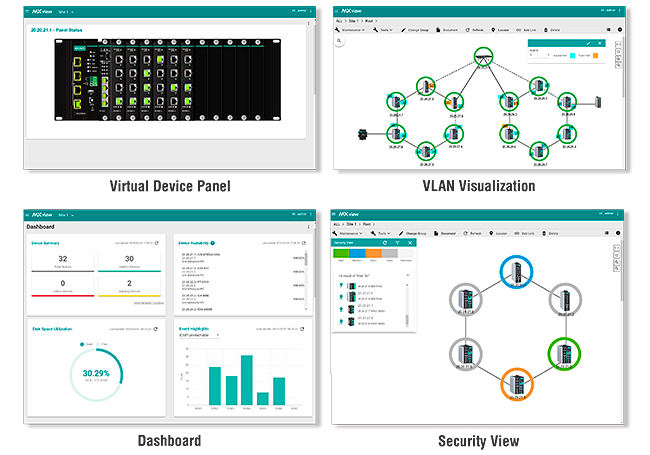Click Locator in VLAN Visualization toolbar

click(500, 30)
